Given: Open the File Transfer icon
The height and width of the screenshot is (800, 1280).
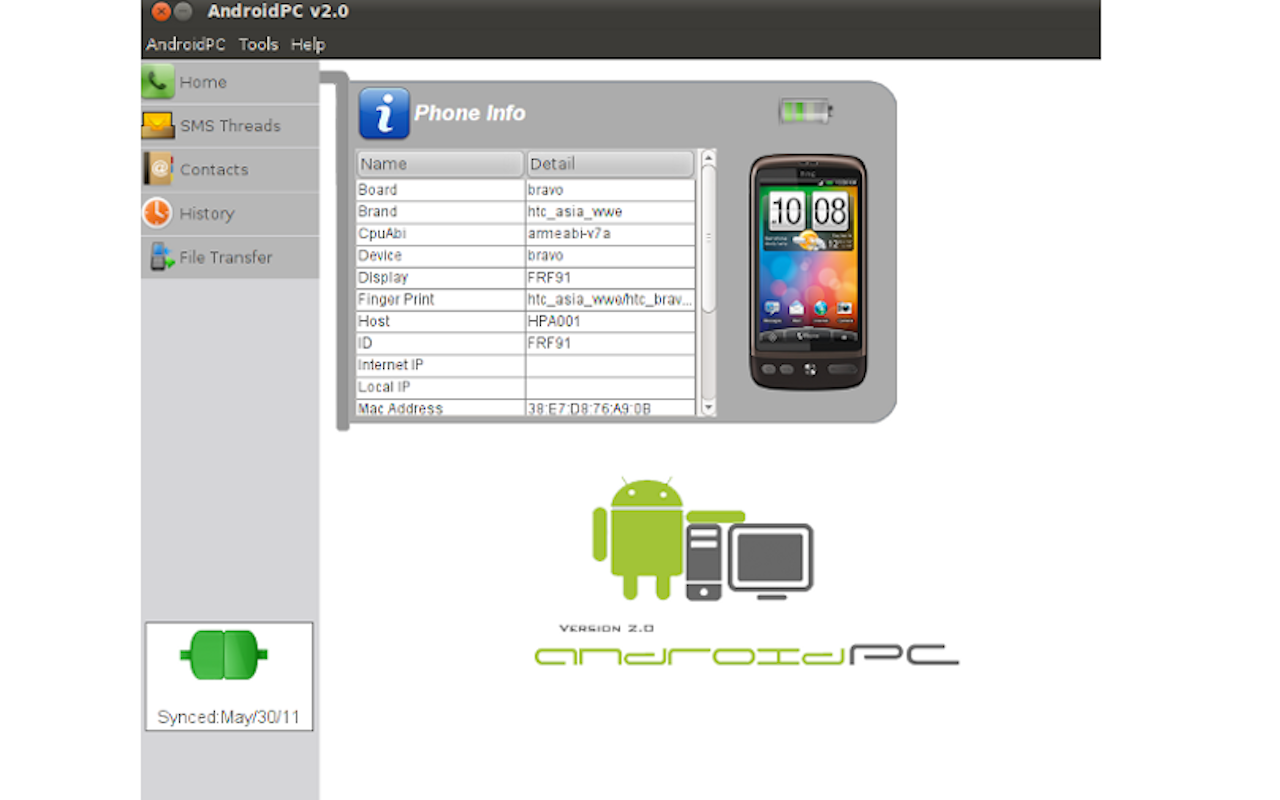Looking at the screenshot, I should [162, 256].
